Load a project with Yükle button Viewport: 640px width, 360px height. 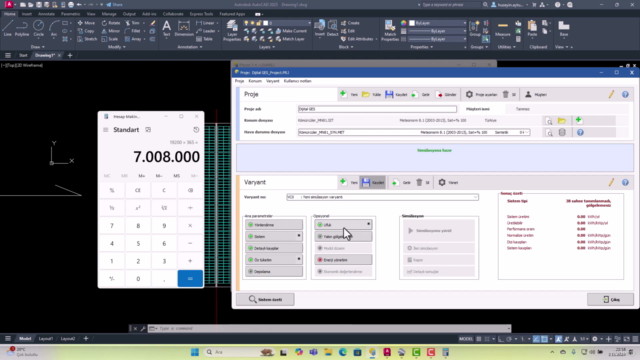pyautogui.click(x=371, y=95)
